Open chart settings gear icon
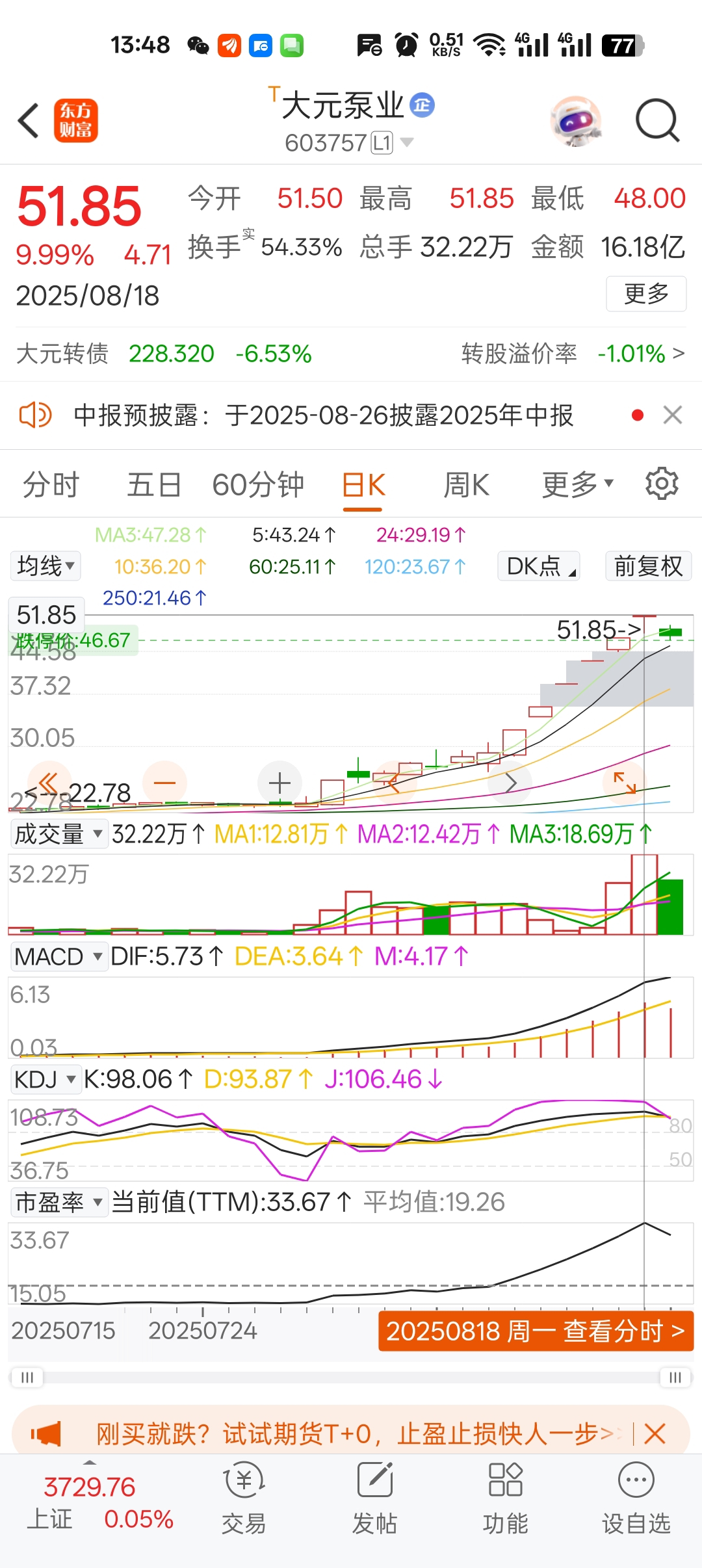This screenshot has width=702, height=1568. tap(662, 484)
